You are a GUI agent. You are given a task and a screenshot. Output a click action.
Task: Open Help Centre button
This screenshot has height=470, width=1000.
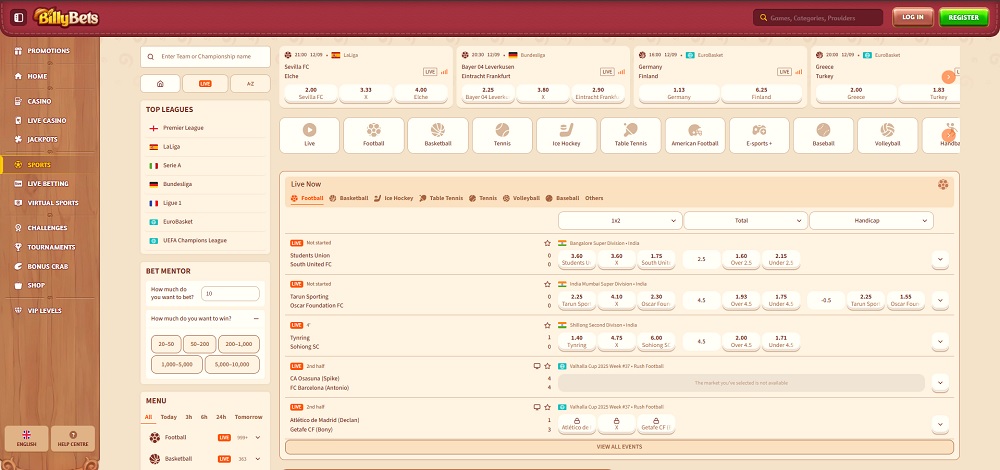[x=73, y=439]
